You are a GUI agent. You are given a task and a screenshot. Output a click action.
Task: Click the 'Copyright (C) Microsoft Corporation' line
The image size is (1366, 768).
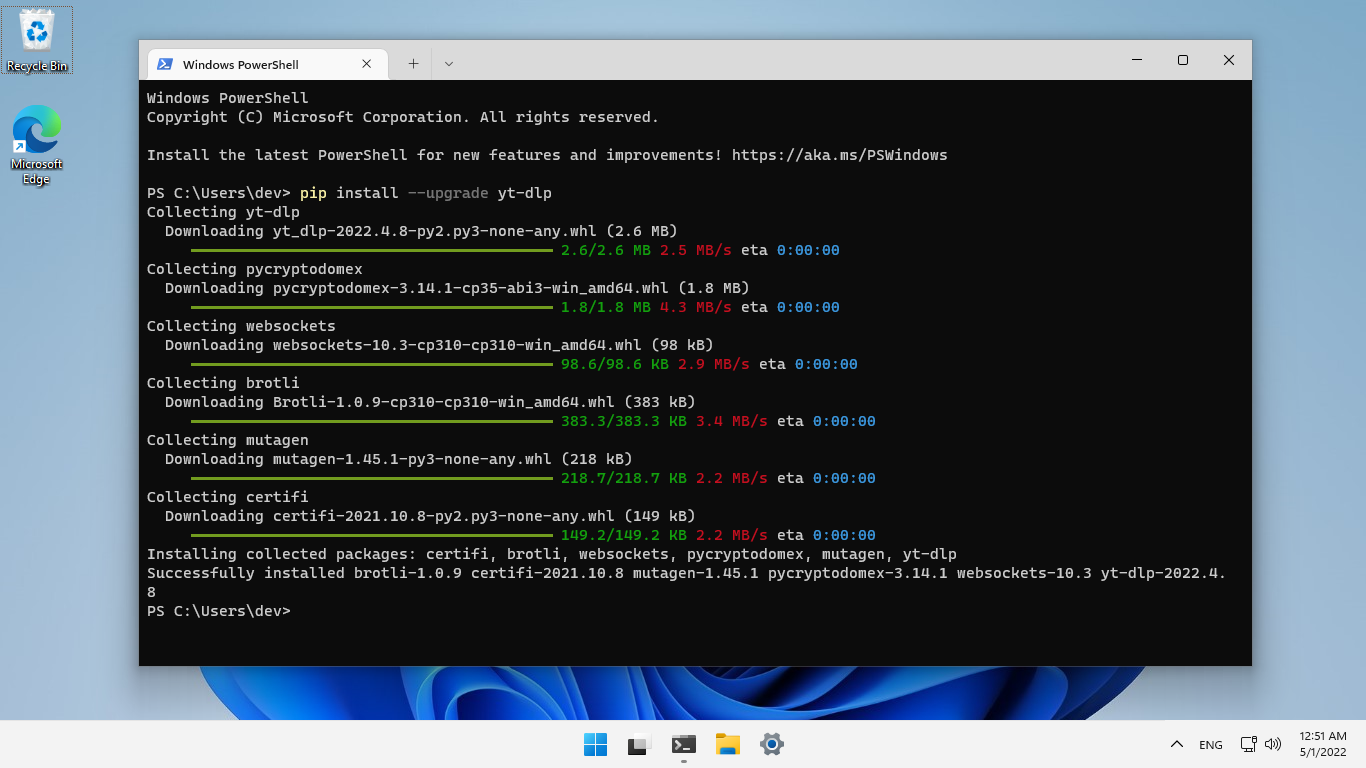pos(403,117)
